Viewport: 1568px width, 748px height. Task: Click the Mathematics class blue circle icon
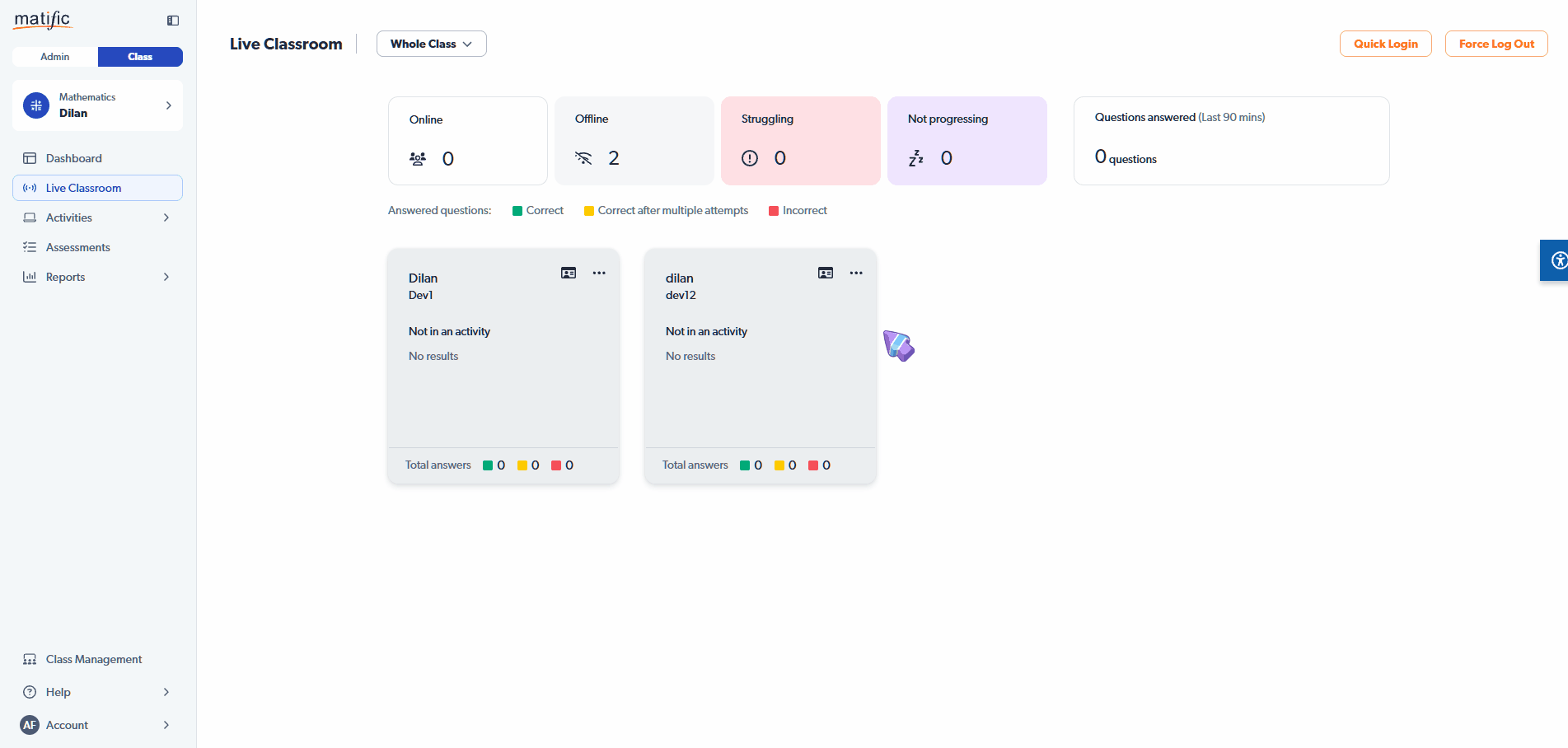(x=35, y=105)
